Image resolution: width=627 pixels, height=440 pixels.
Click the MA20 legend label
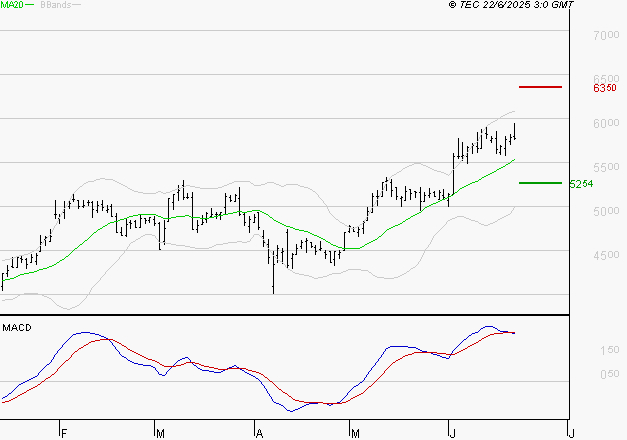click(12, 5)
